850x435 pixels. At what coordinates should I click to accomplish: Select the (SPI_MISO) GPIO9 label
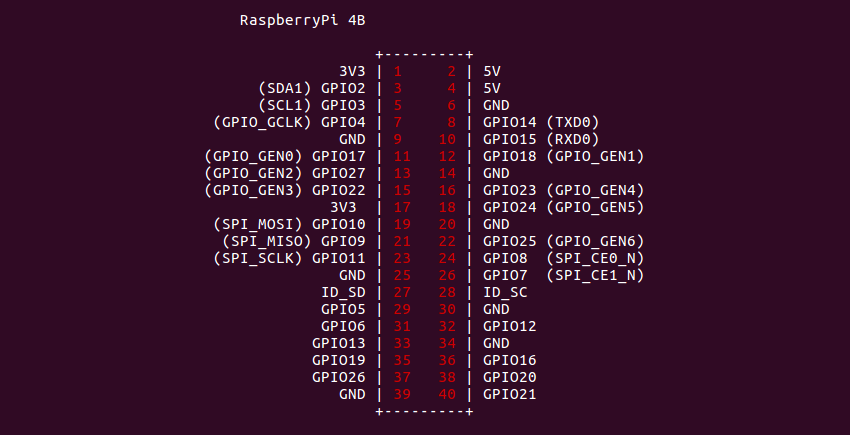pos(294,241)
